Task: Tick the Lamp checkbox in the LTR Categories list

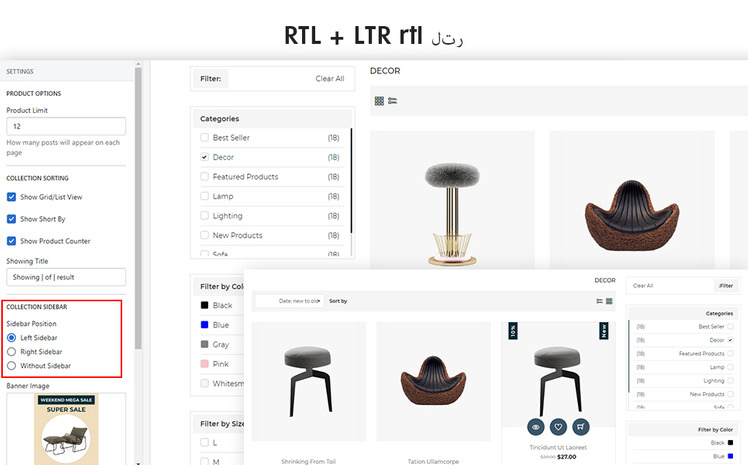Action: point(204,196)
